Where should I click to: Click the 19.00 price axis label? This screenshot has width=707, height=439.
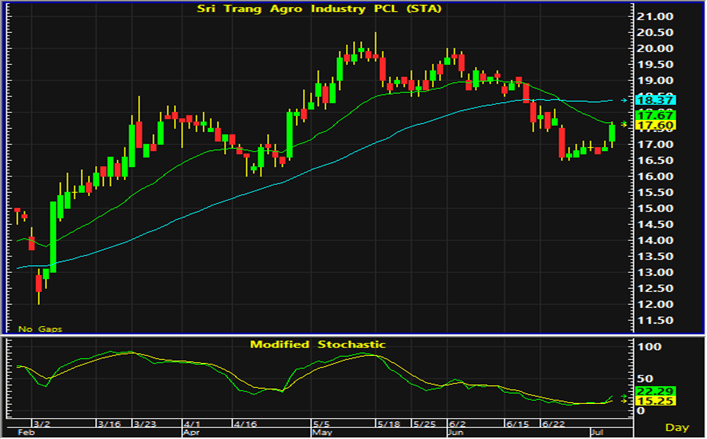click(x=654, y=81)
